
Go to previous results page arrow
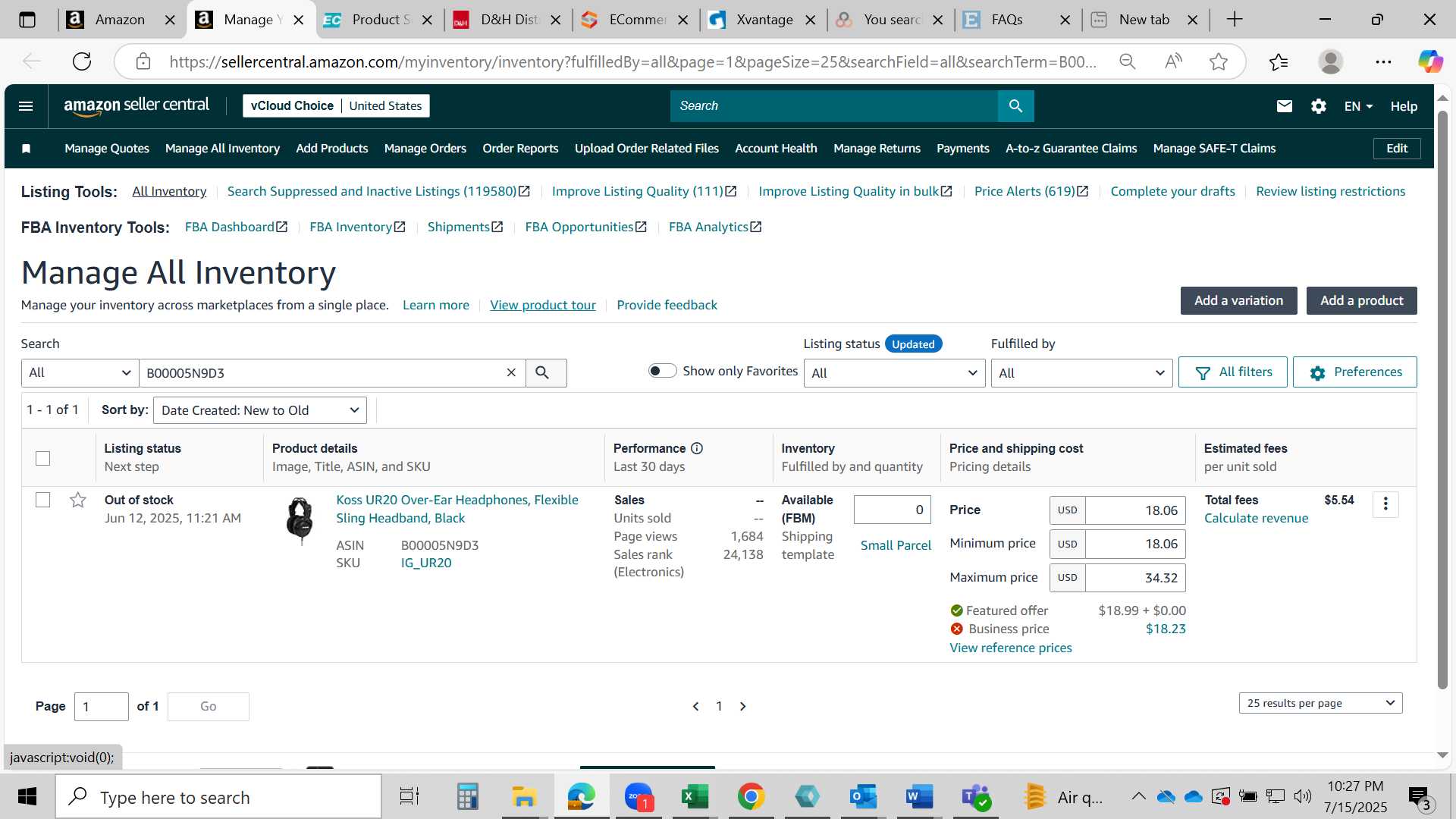[x=695, y=706]
